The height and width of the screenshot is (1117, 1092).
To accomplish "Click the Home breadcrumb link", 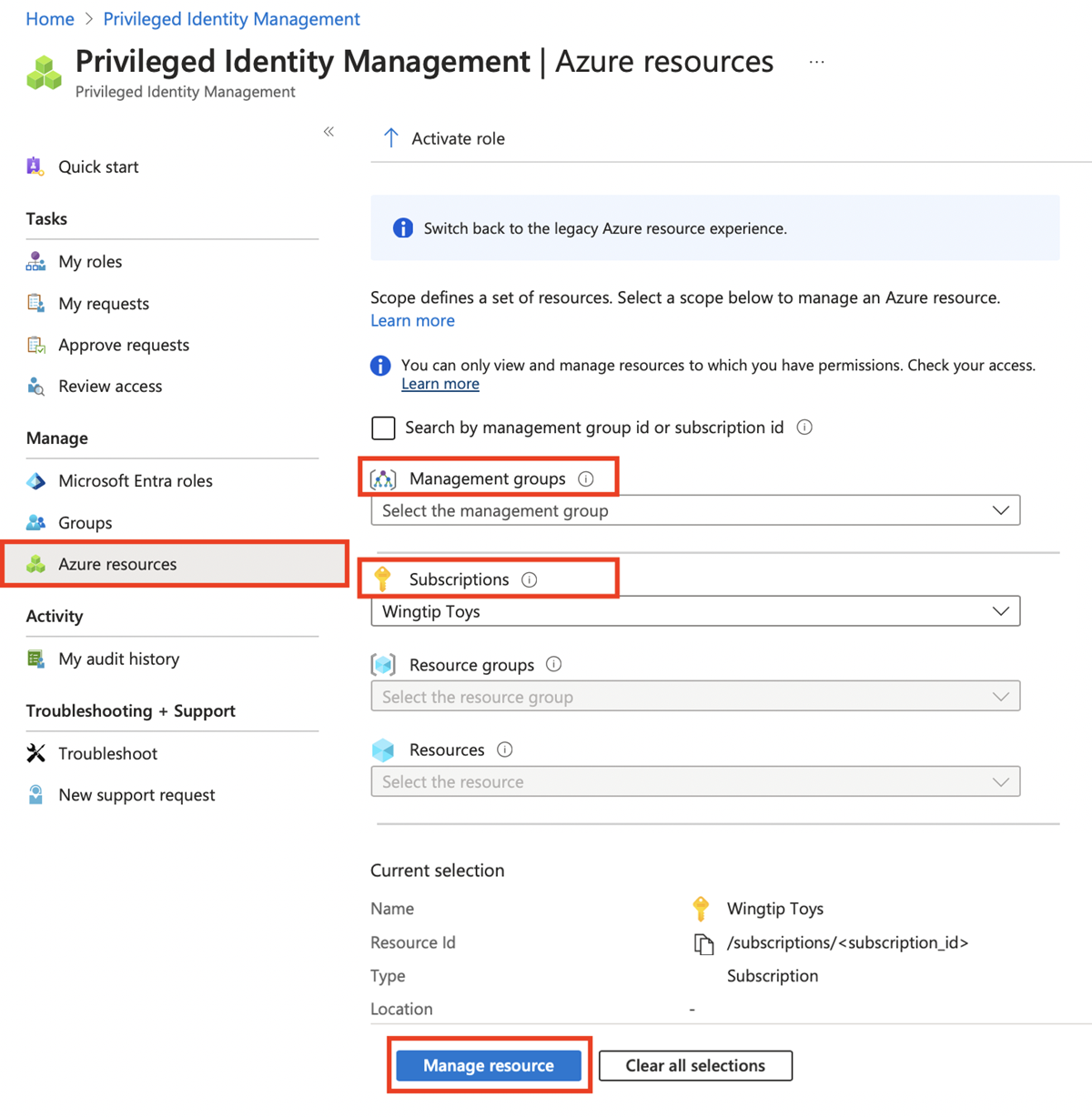I will point(50,19).
